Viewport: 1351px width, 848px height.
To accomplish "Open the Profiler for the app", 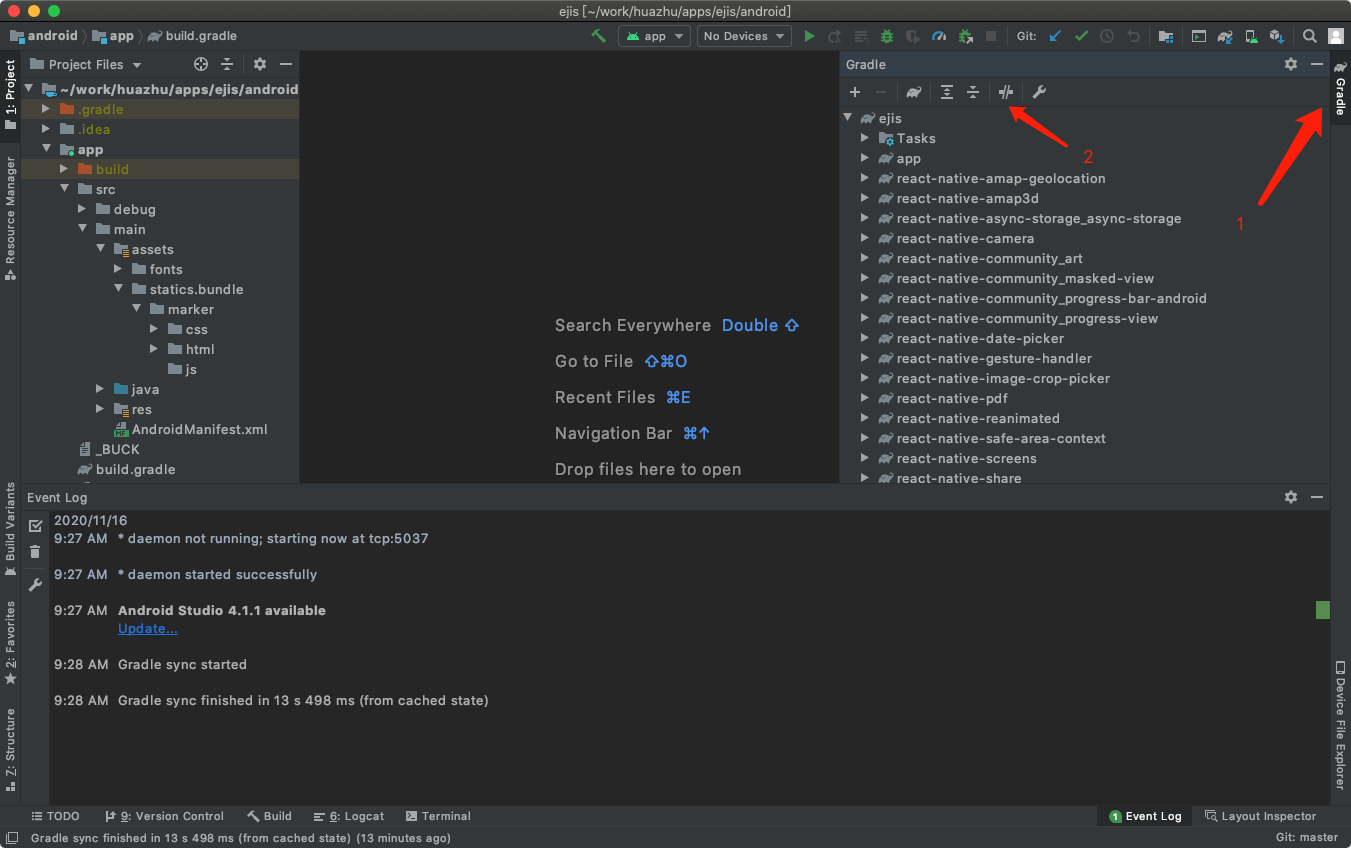I will tap(938, 36).
